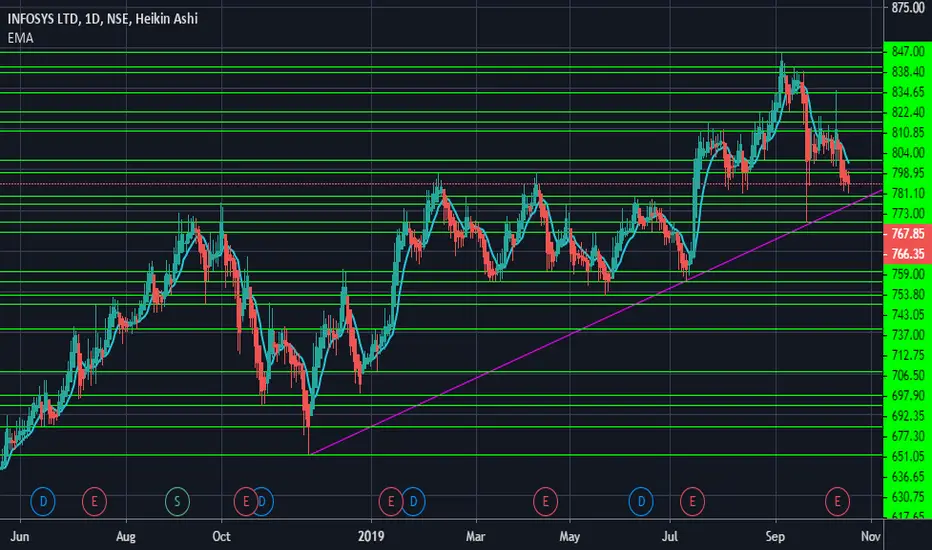
Task: Click the 759.00 price axis label
Action: pyautogui.click(x=908, y=274)
